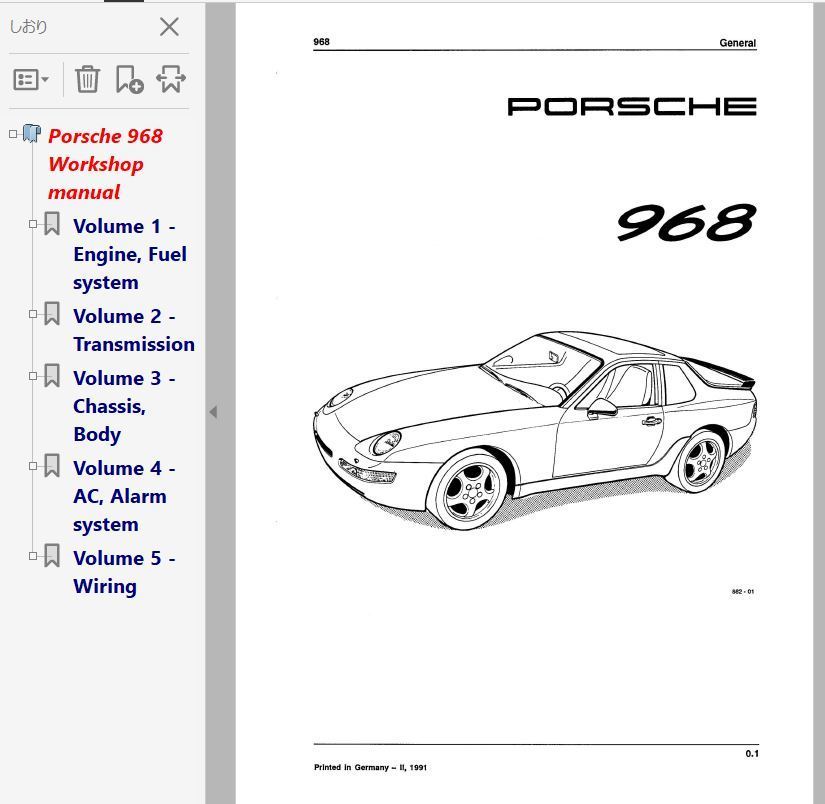Expand the Volume 5 Wiring node

[x=33, y=556]
